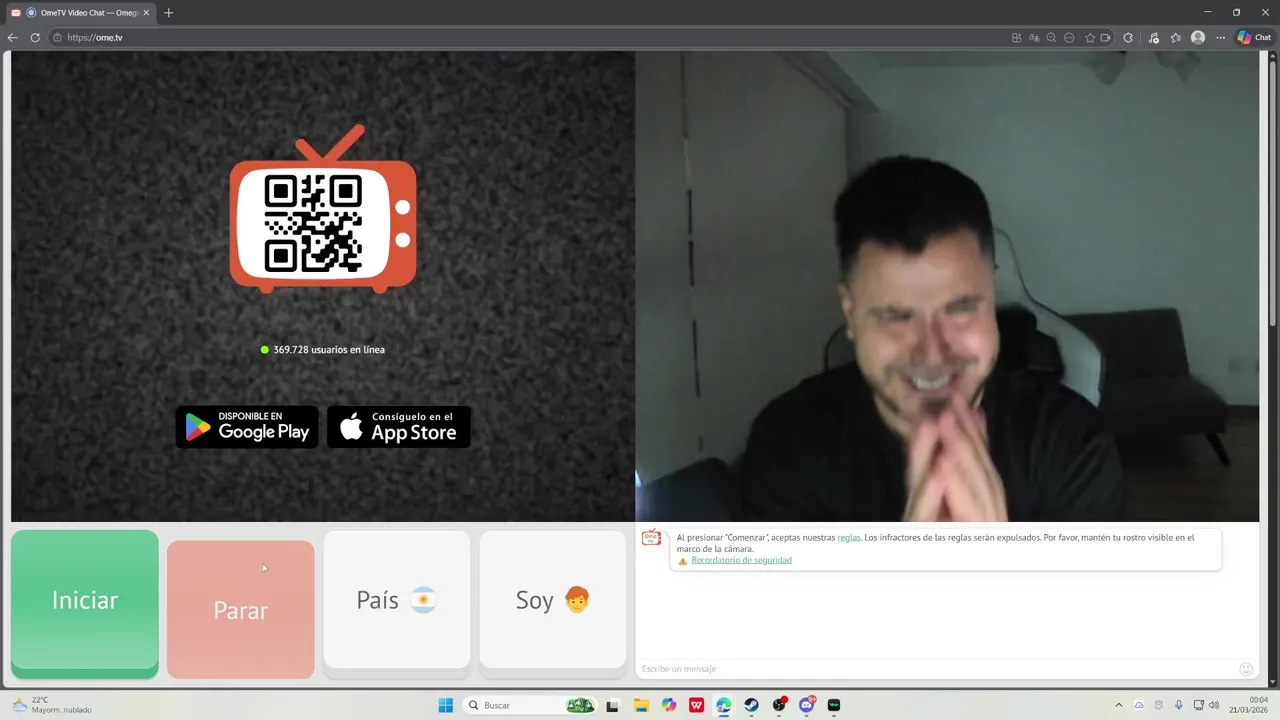The width and height of the screenshot is (1280, 720).
Task: Click the remote webcam video feed
Action: pyautogui.click(x=947, y=286)
